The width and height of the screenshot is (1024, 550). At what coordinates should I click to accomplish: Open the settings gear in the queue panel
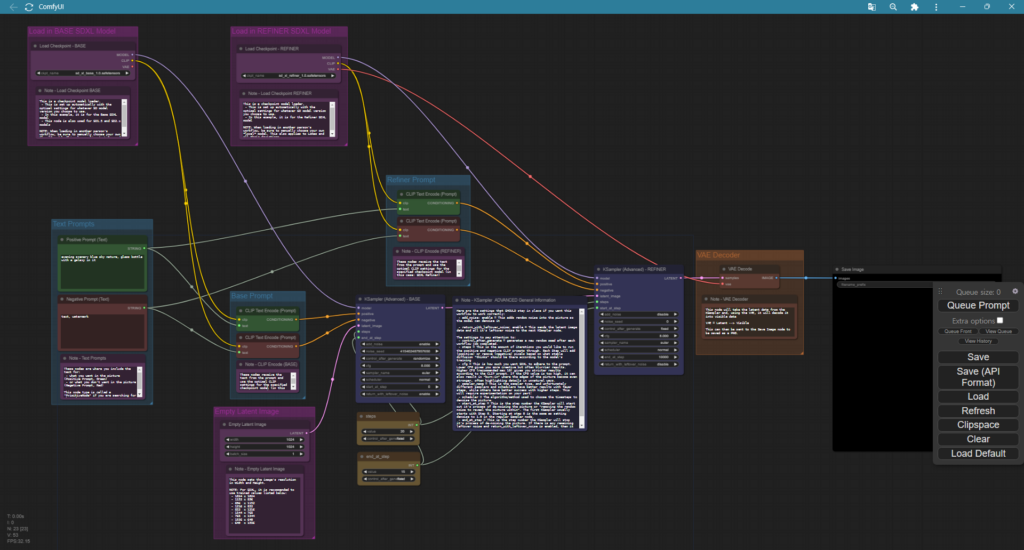(x=1015, y=291)
